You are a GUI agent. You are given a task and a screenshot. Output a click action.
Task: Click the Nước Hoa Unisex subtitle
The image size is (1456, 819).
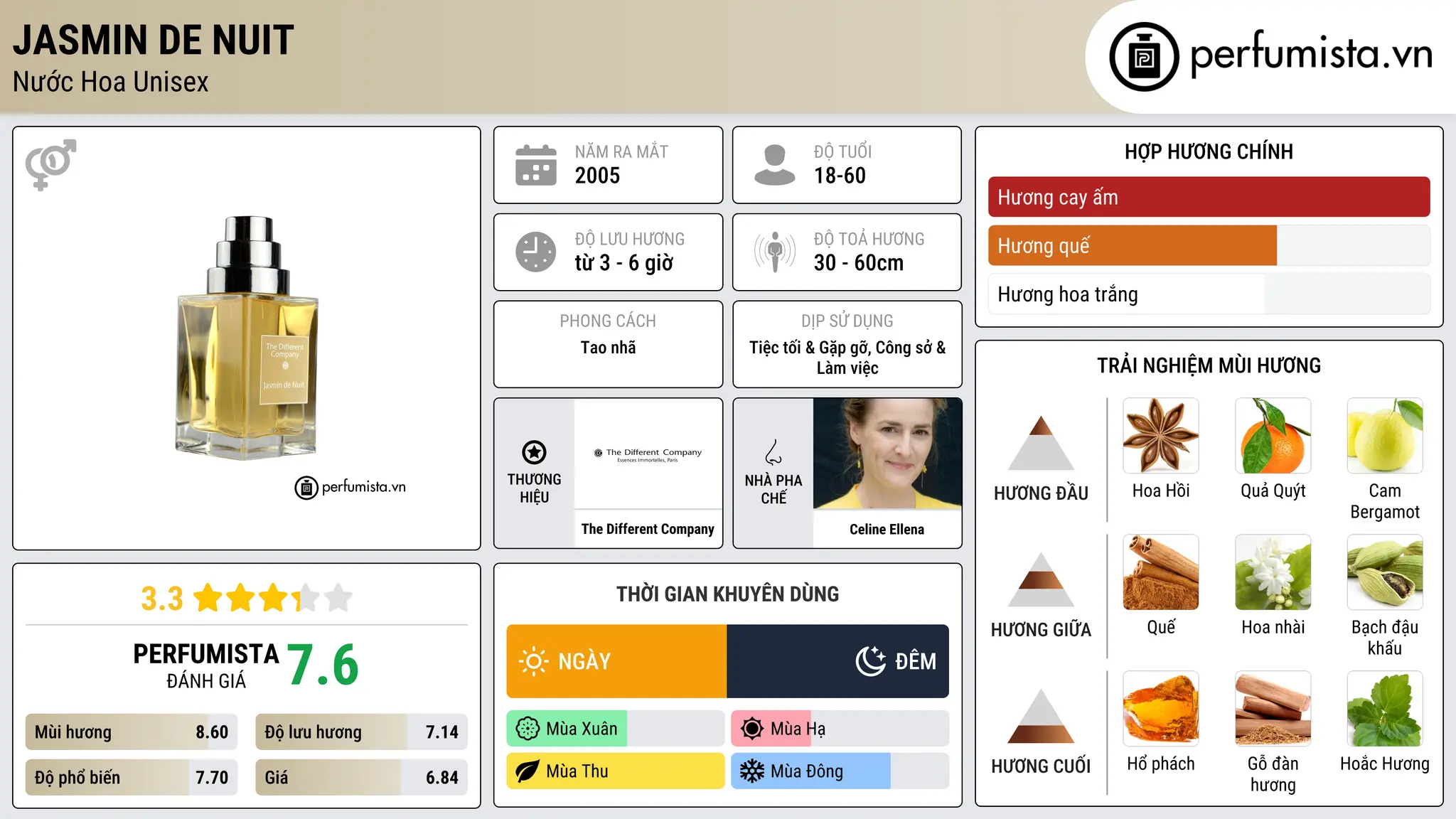[111, 82]
